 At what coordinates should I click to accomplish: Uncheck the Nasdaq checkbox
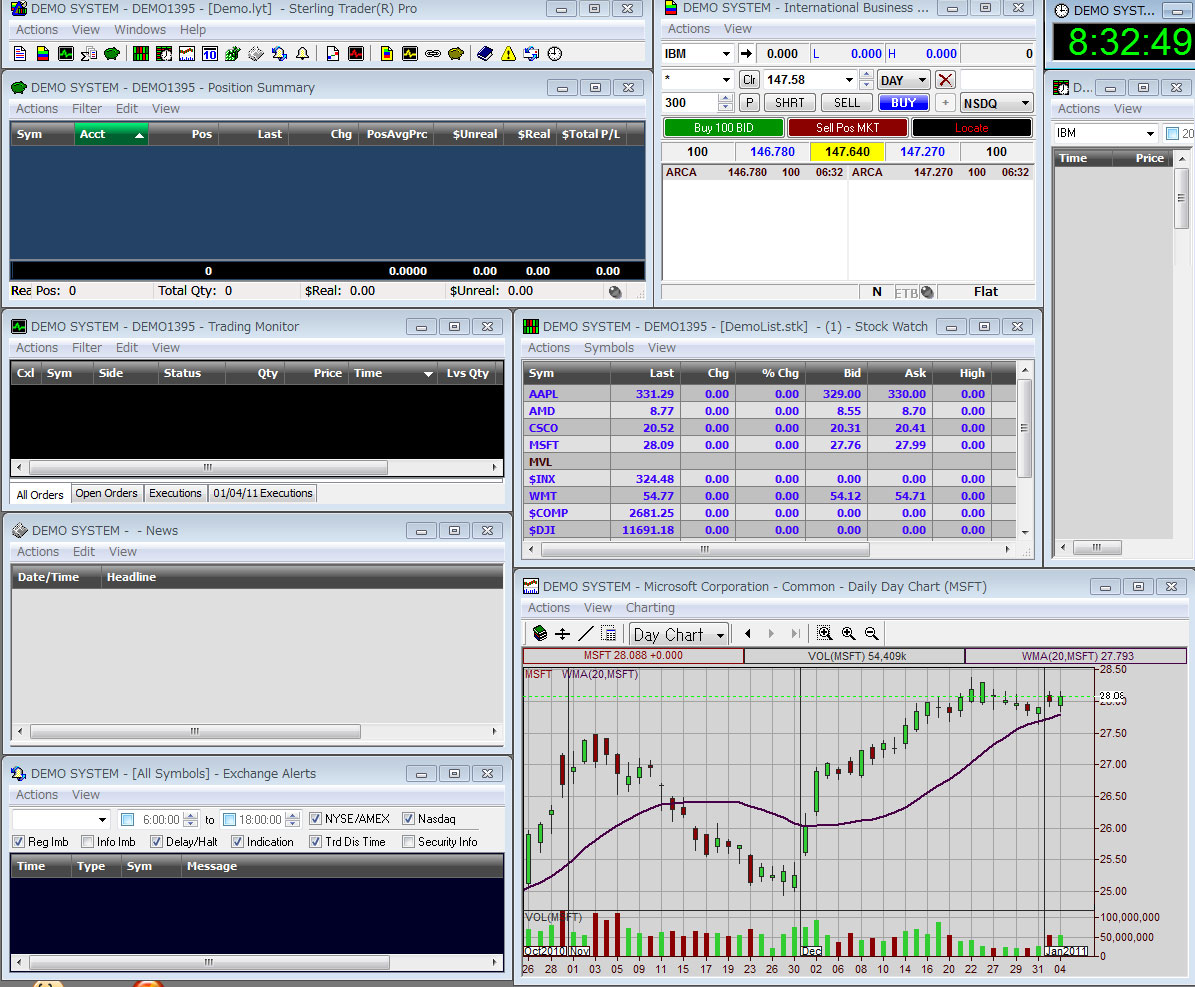[x=408, y=819]
